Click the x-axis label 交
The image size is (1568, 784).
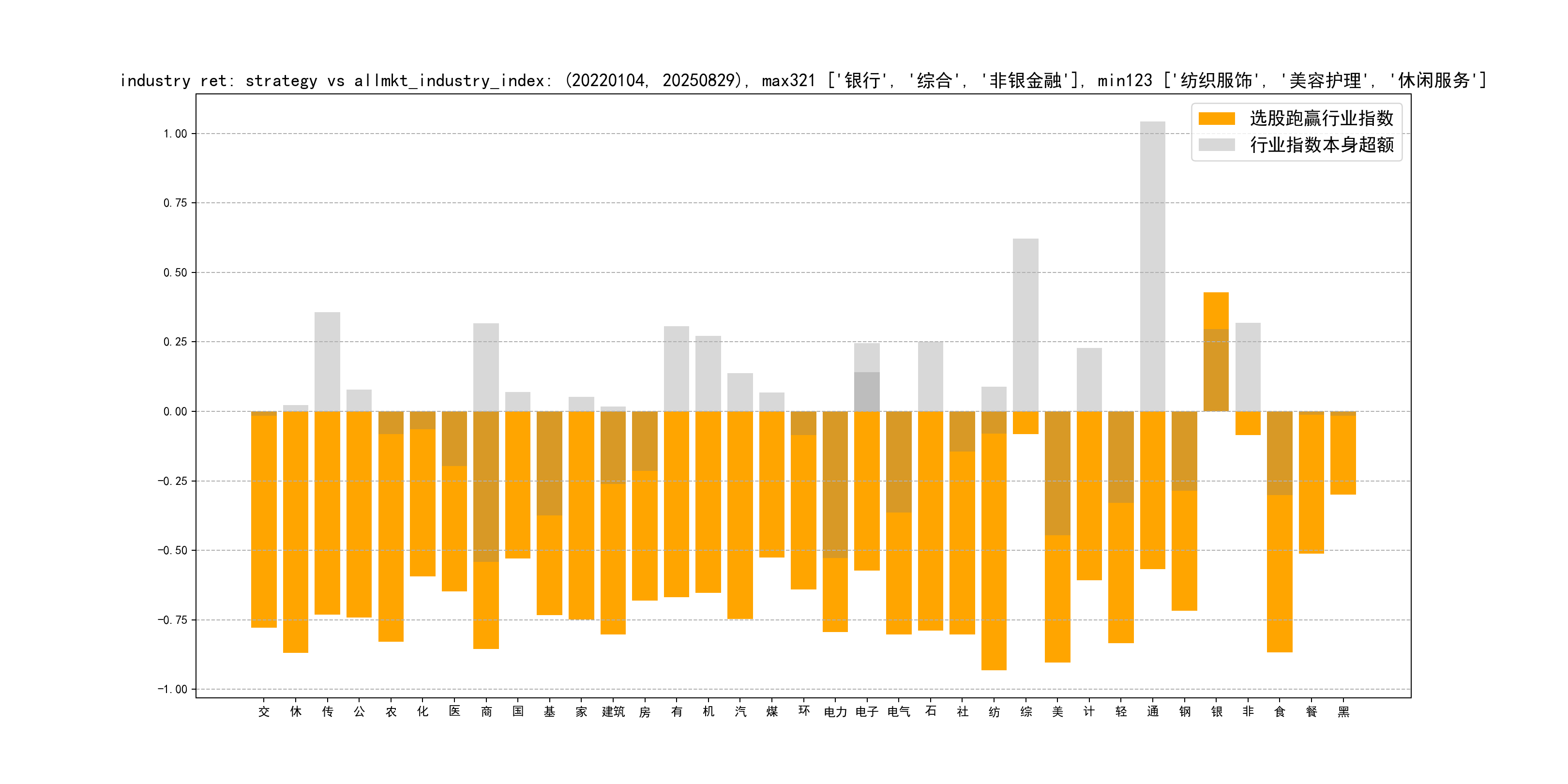click(264, 711)
